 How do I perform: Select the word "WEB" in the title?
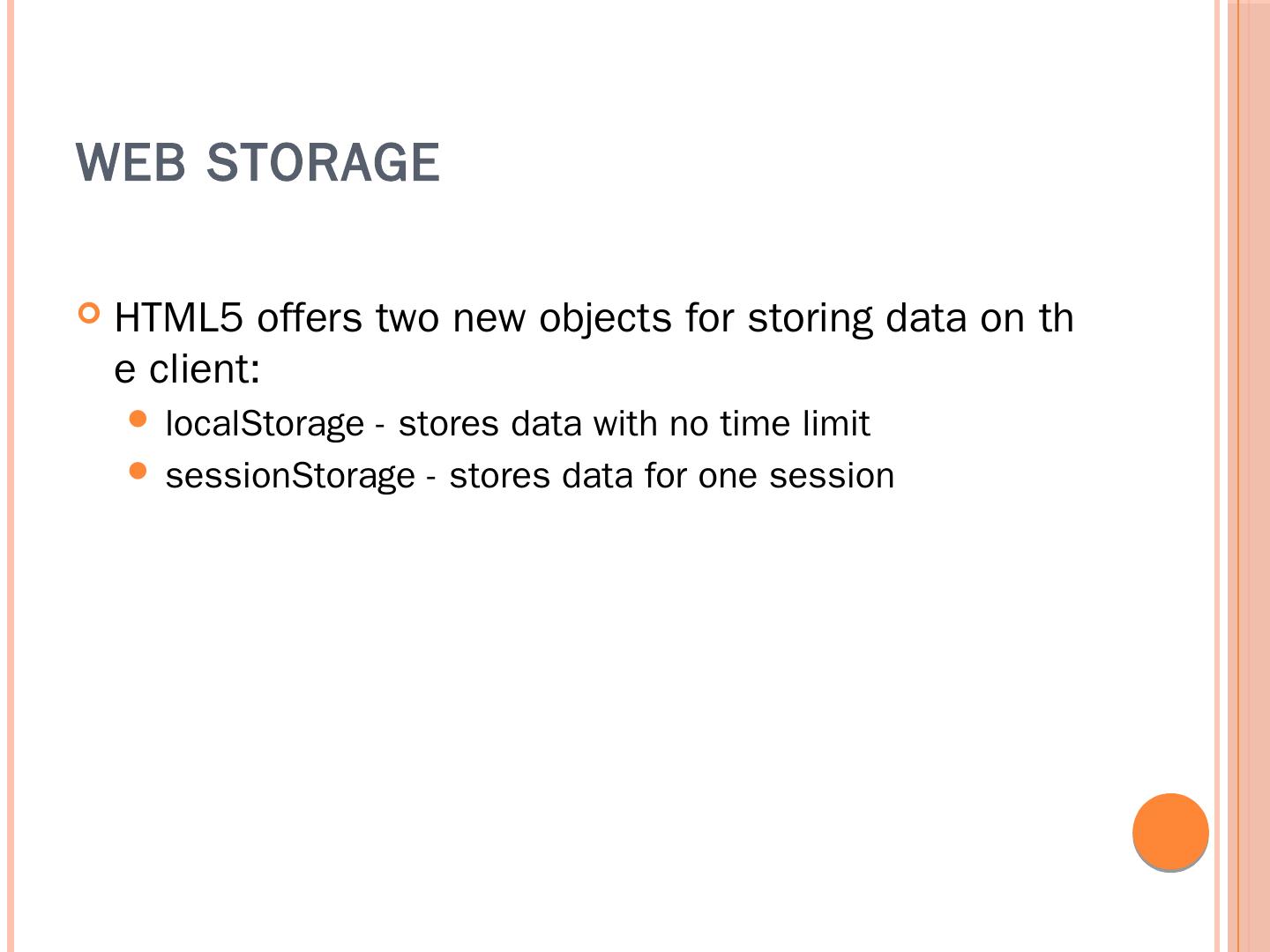pyautogui.click(x=131, y=163)
